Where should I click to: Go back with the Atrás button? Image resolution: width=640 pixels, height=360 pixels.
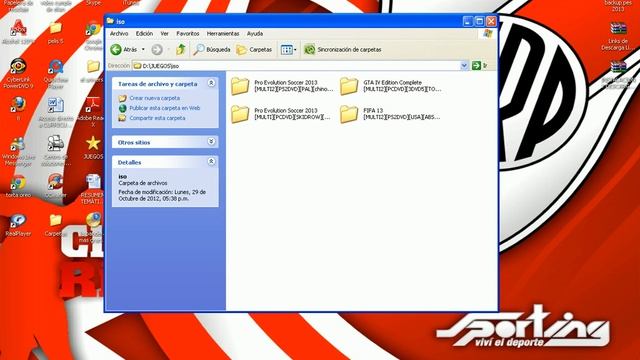(124, 49)
